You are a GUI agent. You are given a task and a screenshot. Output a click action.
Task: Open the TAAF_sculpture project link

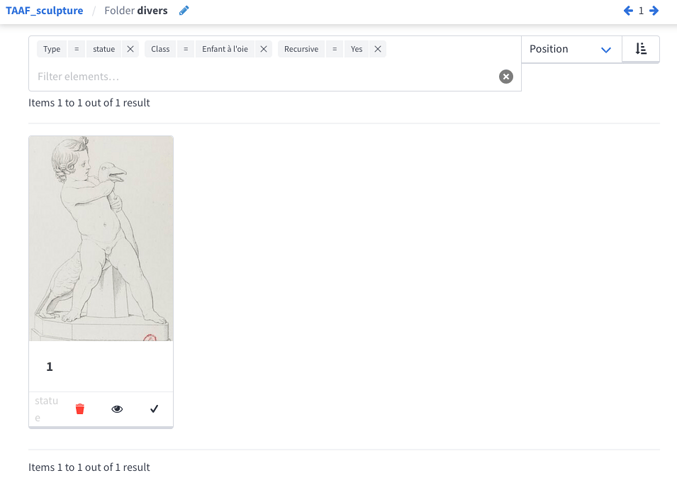point(44,10)
